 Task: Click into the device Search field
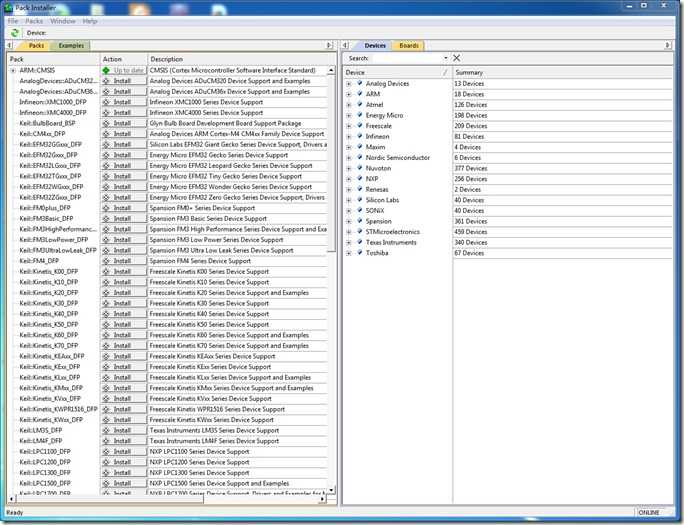(407, 58)
